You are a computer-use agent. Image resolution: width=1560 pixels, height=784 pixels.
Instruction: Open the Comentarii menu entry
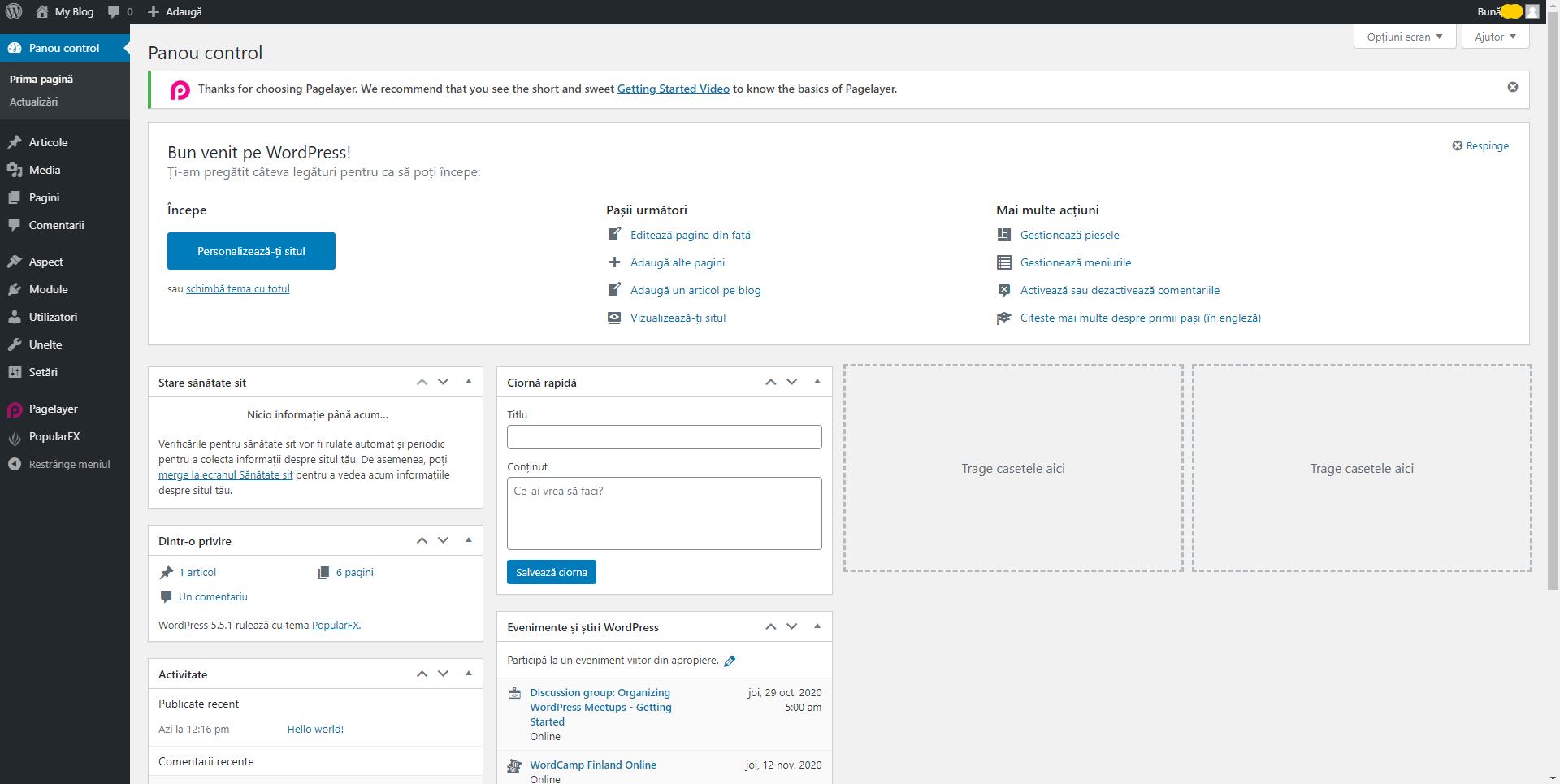click(x=65, y=225)
